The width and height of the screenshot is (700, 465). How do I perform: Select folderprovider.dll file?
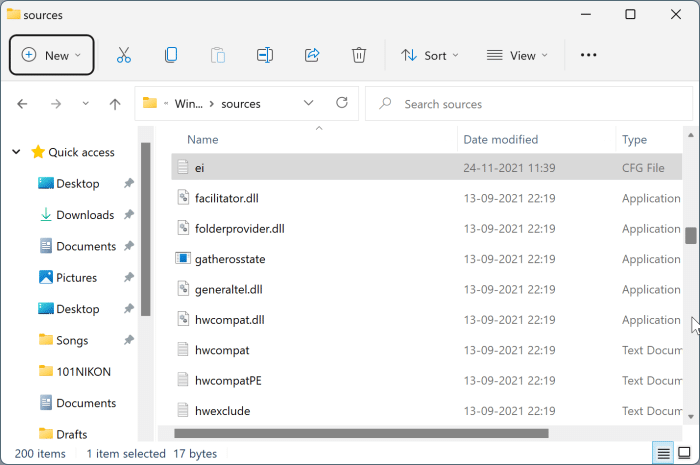point(426,228)
